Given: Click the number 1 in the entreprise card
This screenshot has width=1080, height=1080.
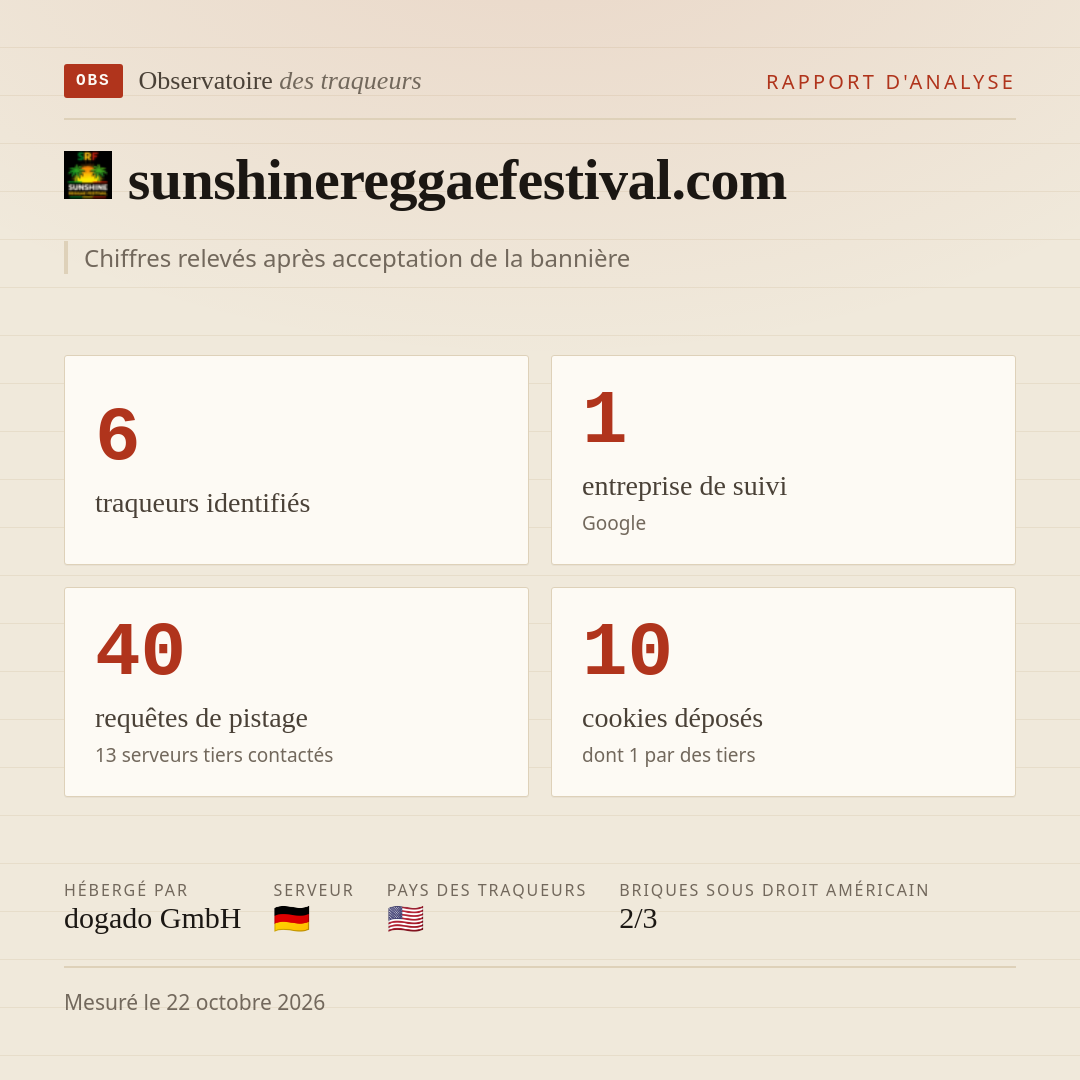Looking at the screenshot, I should (x=605, y=418).
